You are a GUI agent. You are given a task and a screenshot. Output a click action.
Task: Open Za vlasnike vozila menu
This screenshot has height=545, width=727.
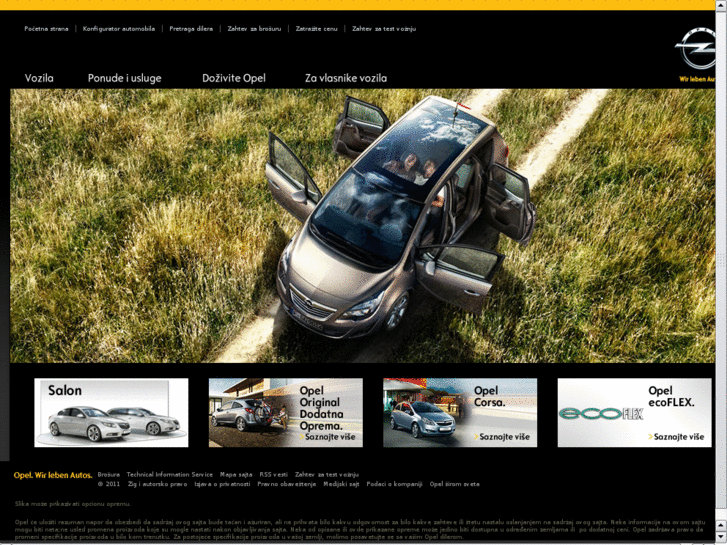pyautogui.click(x=346, y=78)
